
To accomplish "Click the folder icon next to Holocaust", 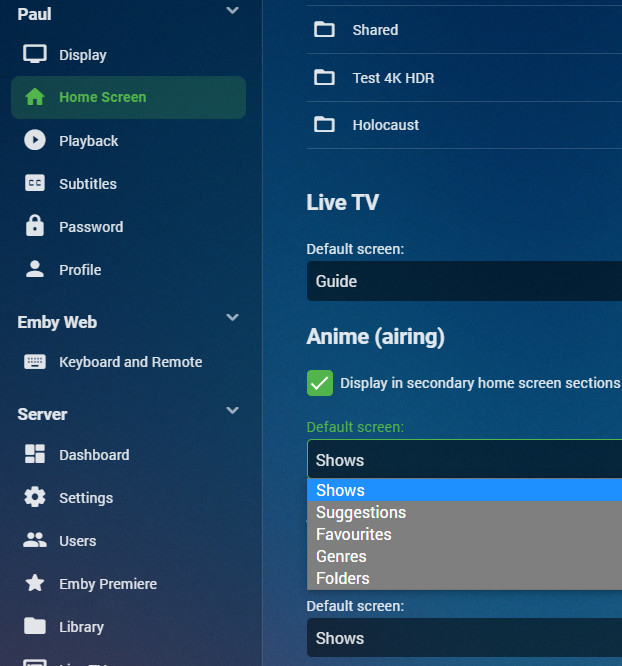I will (324, 124).
